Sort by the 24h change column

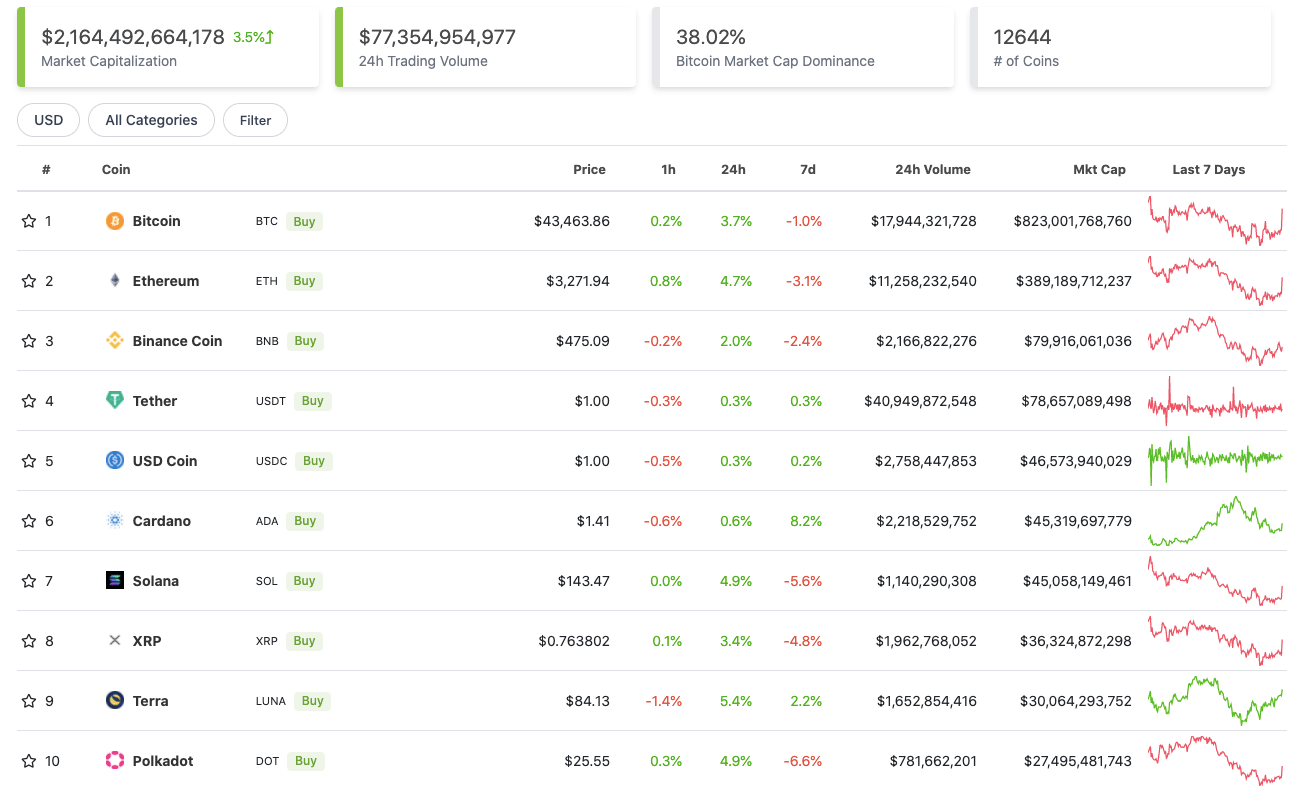[x=733, y=169]
